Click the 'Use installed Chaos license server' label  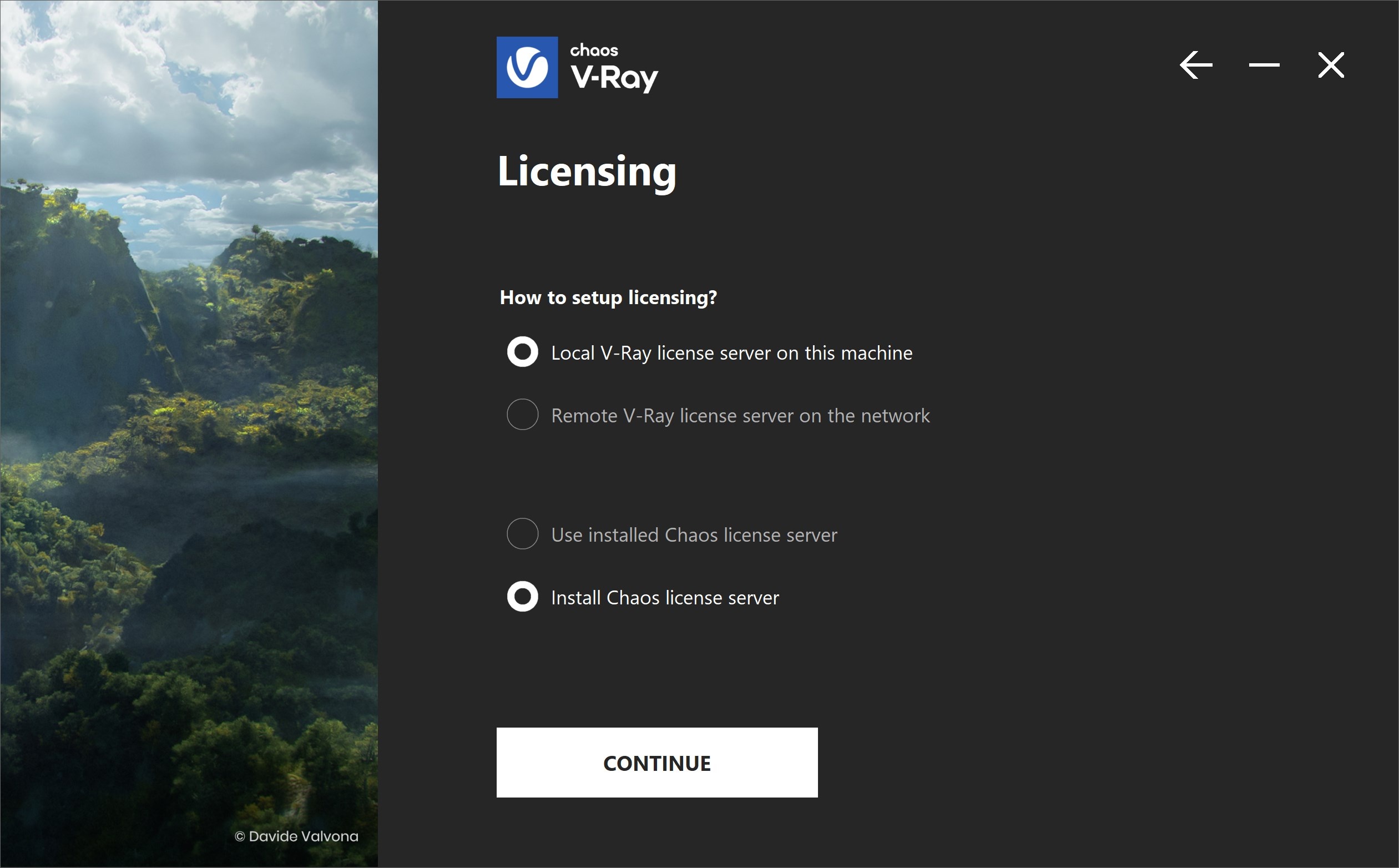point(694,535)
